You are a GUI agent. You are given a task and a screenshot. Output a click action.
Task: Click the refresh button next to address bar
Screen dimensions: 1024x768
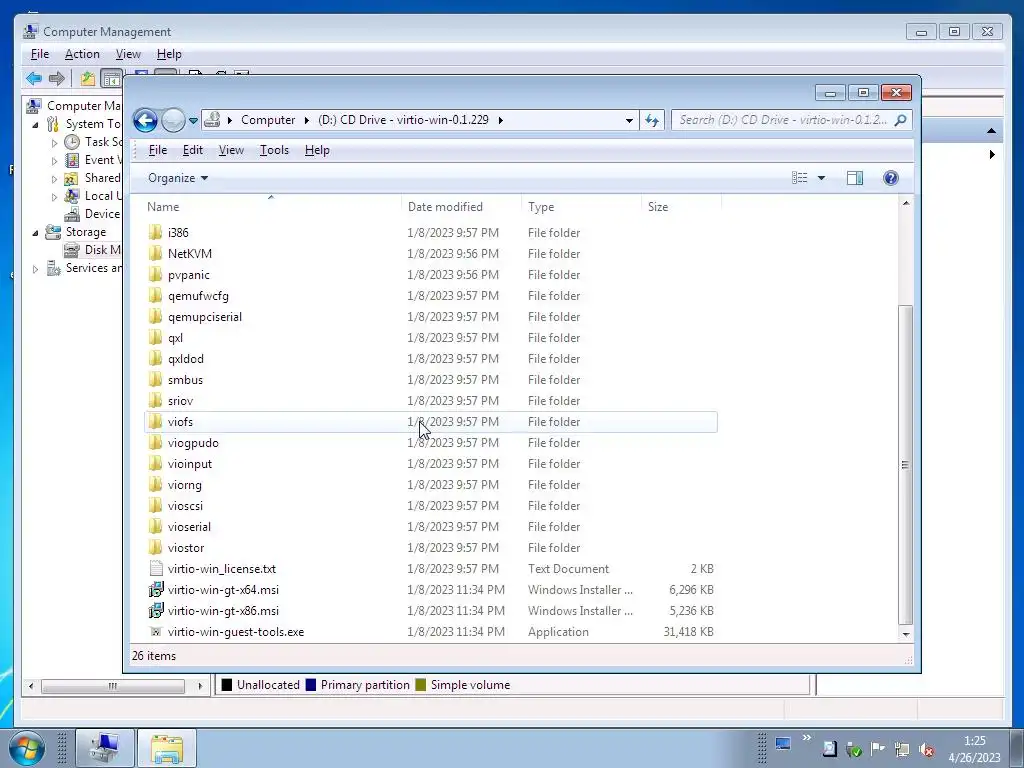(x=652, y=120)
